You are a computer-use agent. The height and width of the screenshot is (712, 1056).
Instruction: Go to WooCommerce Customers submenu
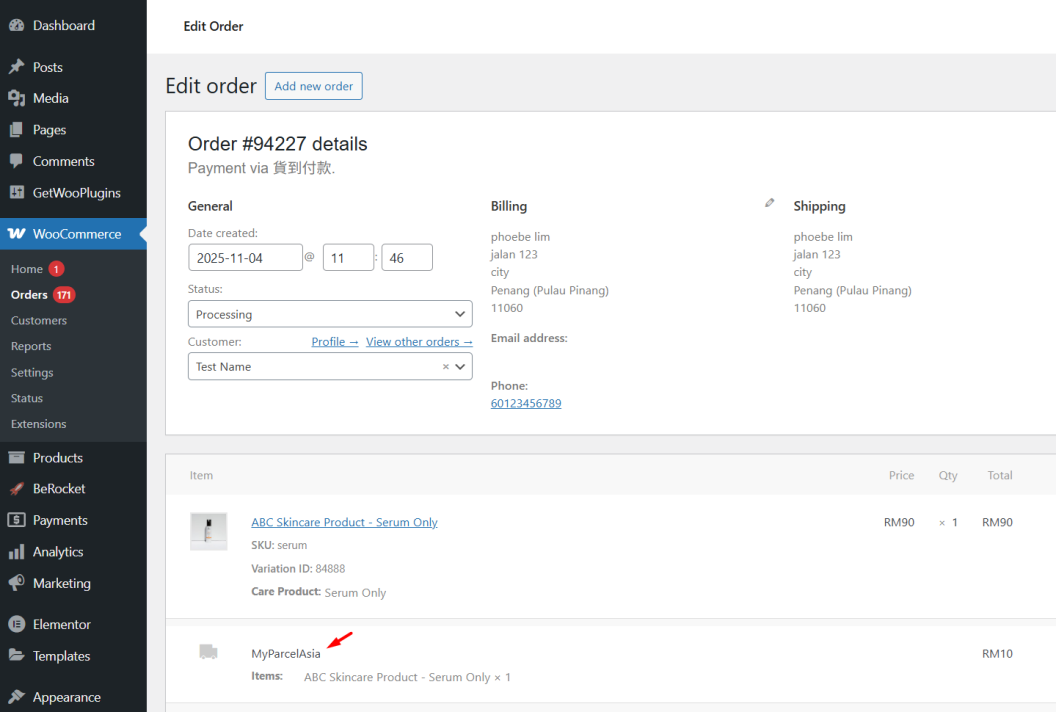39,321
